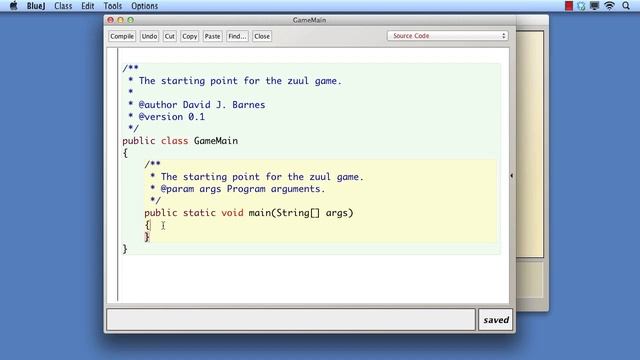Open the Wi-Fi status menu
Viewport: 640px width, 360px height.
tap(609, 6)
